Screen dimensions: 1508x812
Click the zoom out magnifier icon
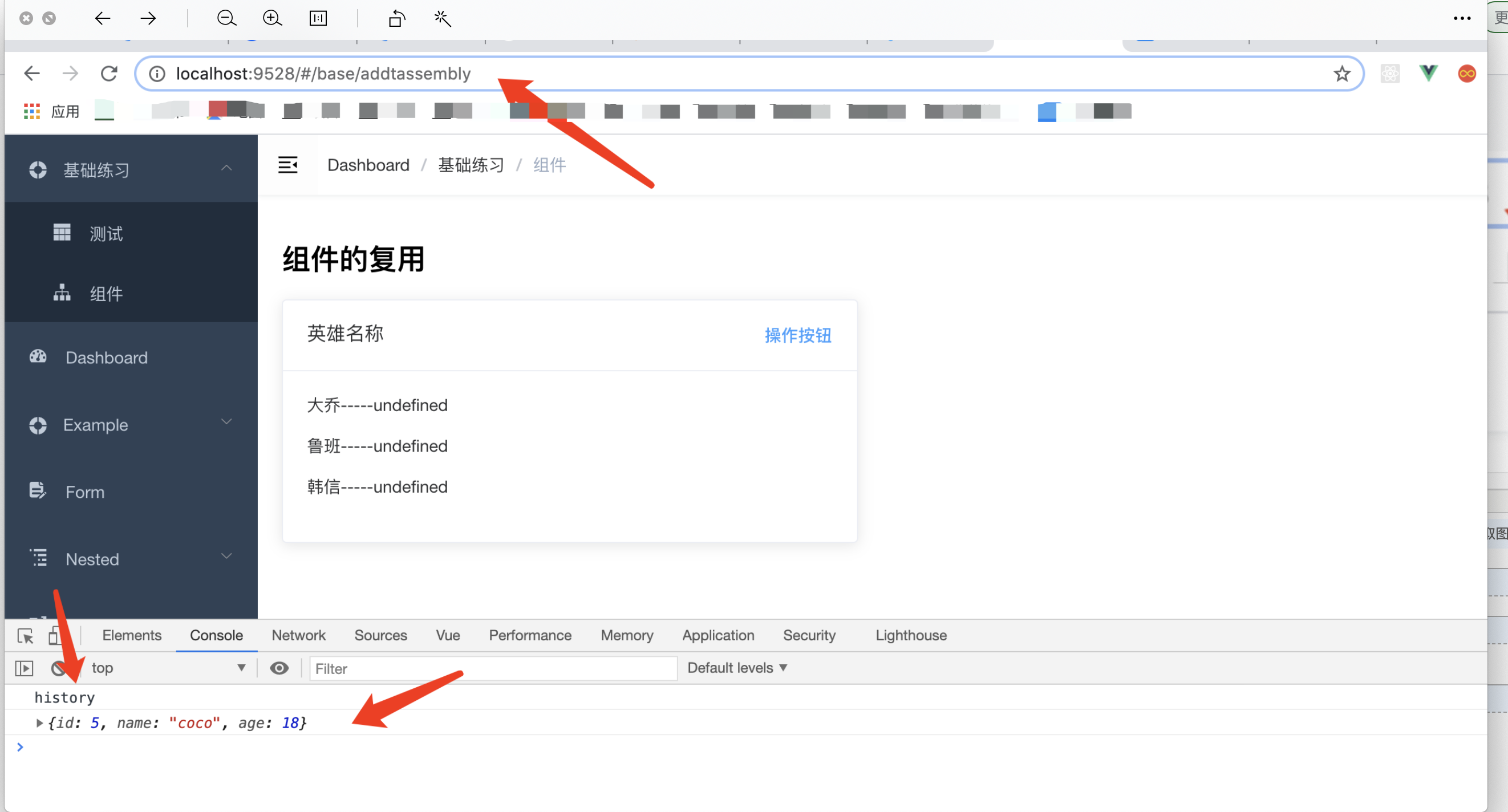(226, 18)
